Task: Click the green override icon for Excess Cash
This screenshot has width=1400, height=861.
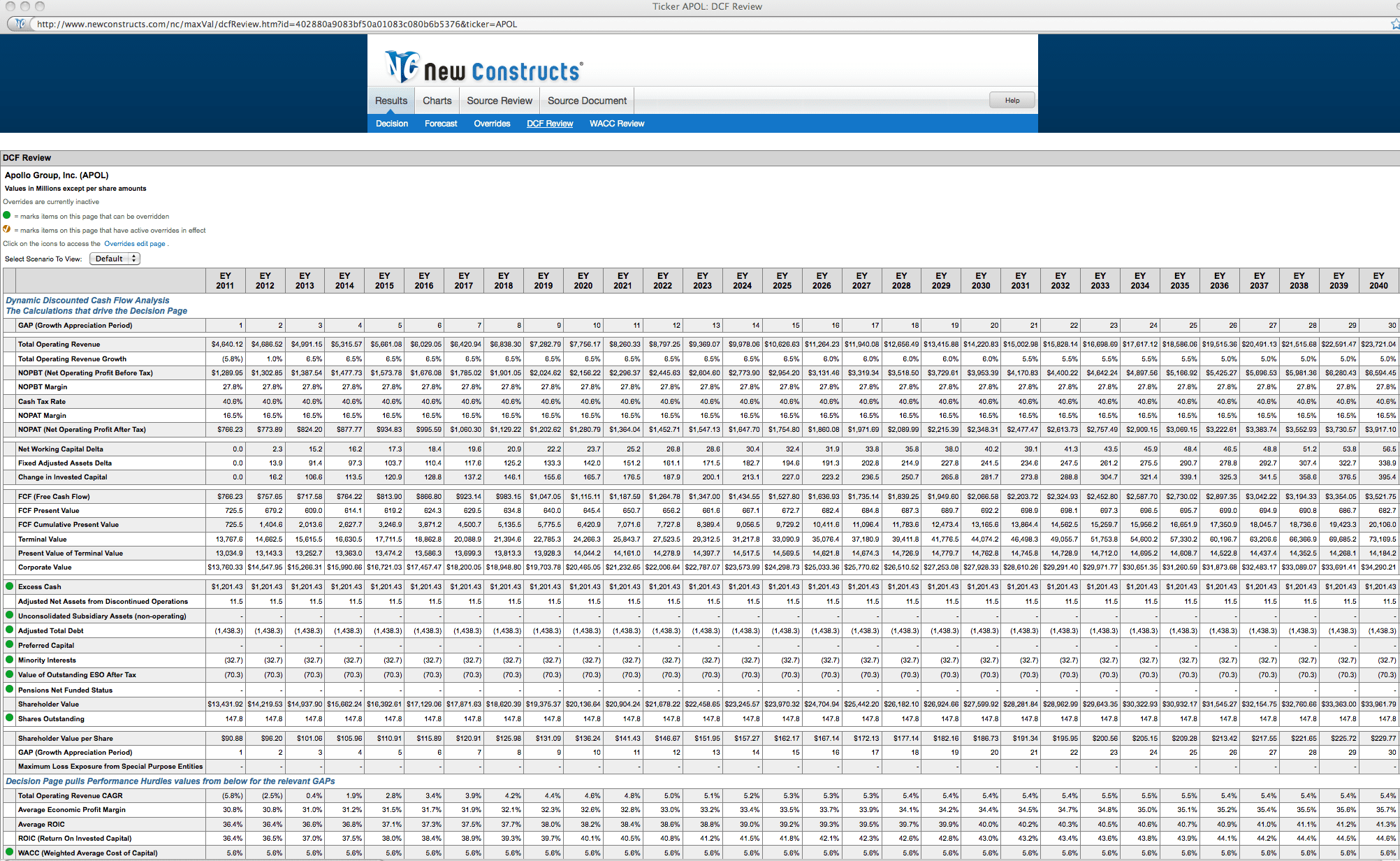Action: [9, 586]
